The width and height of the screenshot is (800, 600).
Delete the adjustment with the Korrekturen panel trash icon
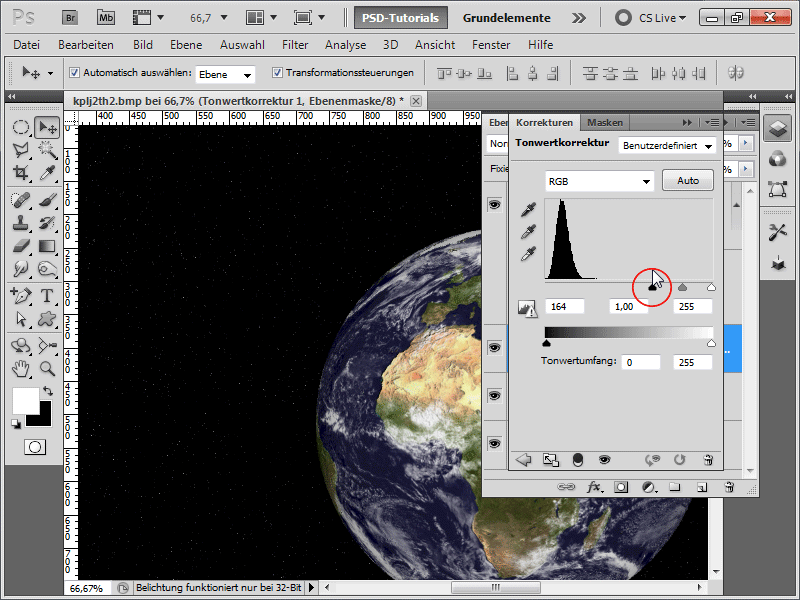tap(708, 460)
